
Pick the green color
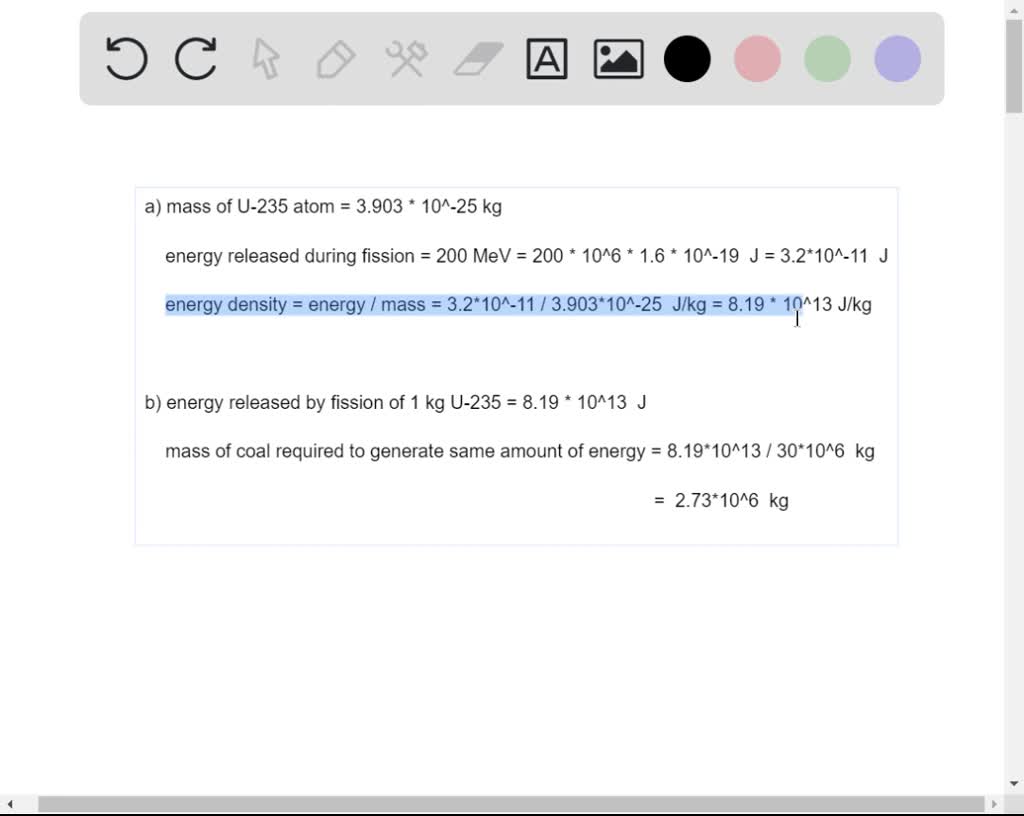tap(826, 59)
